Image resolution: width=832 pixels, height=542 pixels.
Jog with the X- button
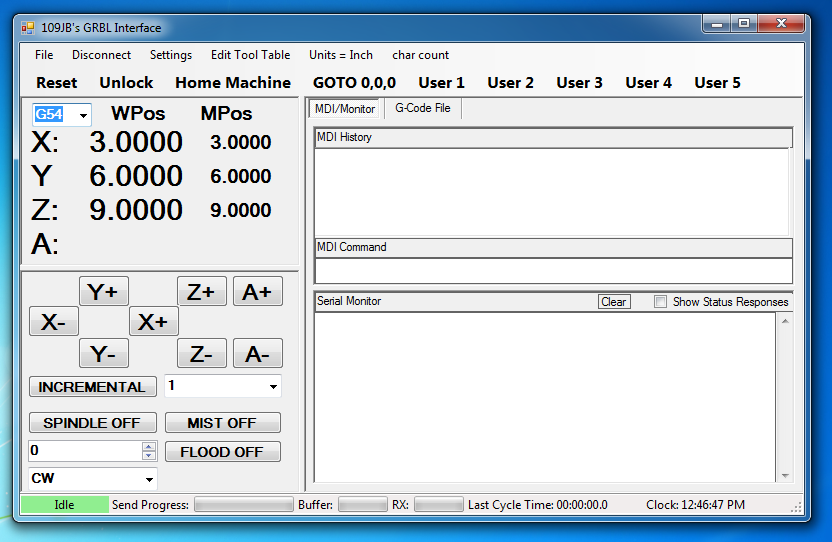click(x=54, y=322)
